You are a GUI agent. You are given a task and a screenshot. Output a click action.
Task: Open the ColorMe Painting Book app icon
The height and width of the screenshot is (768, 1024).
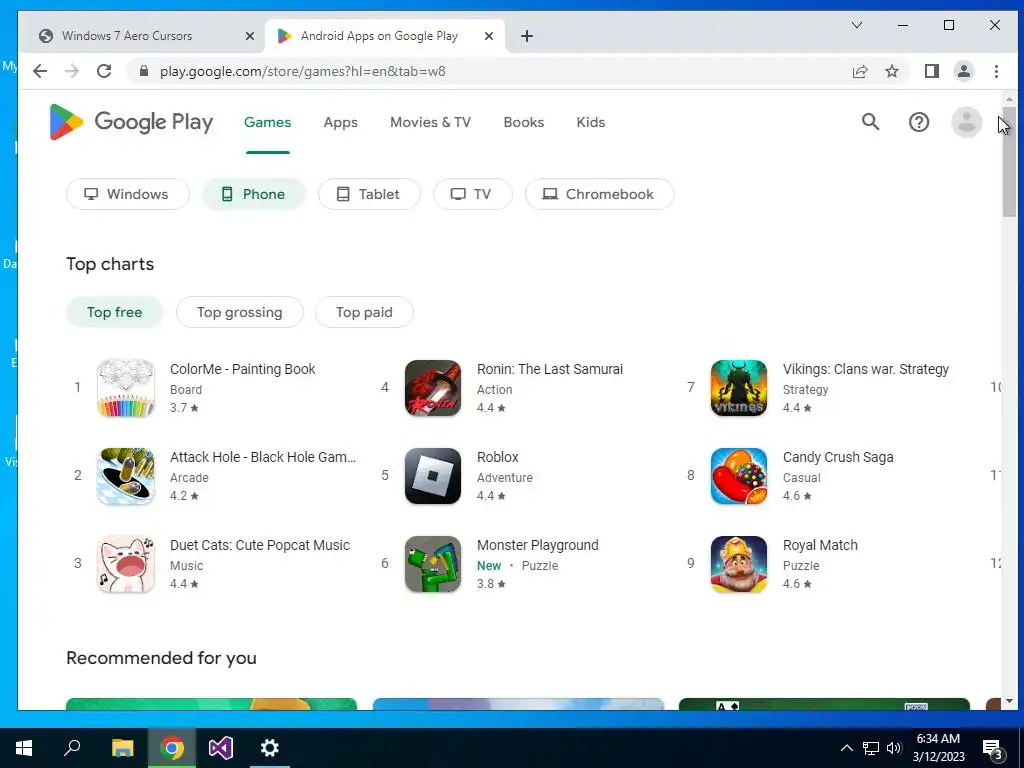126,388
